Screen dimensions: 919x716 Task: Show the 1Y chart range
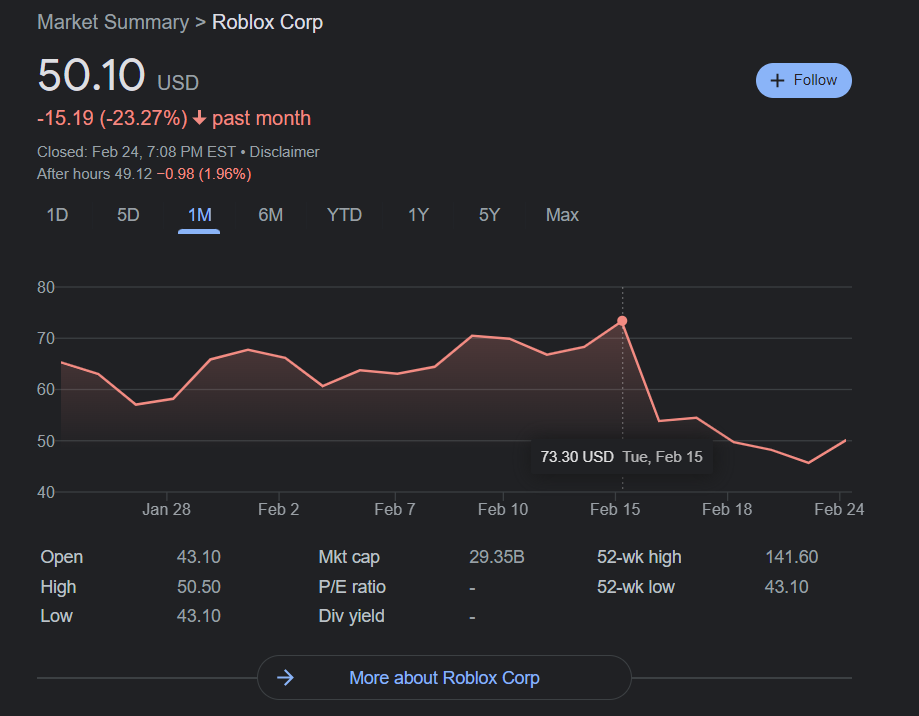[x=418, y=215]
